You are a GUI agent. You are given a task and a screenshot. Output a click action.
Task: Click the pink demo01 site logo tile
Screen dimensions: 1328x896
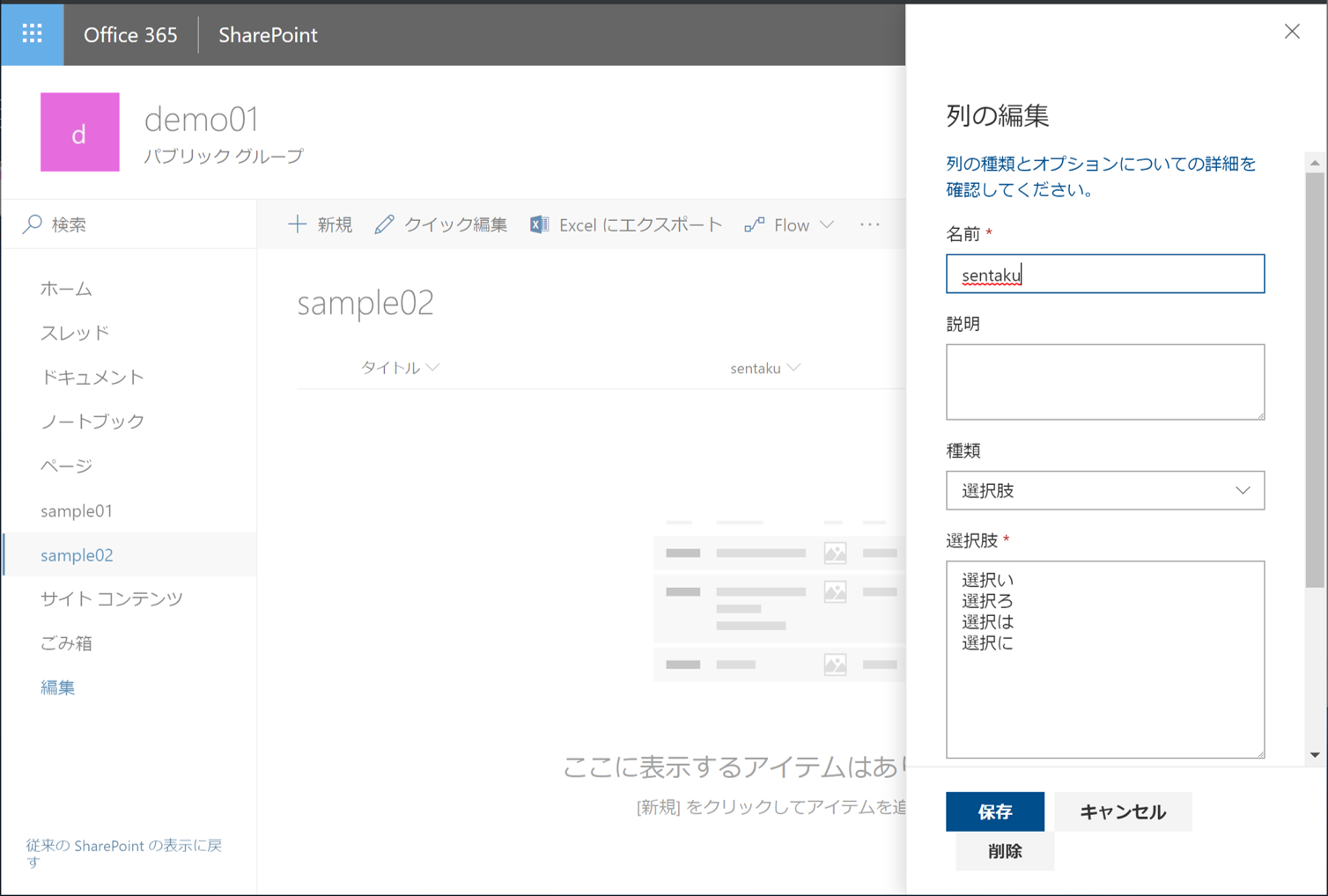(x=79, y=132)
